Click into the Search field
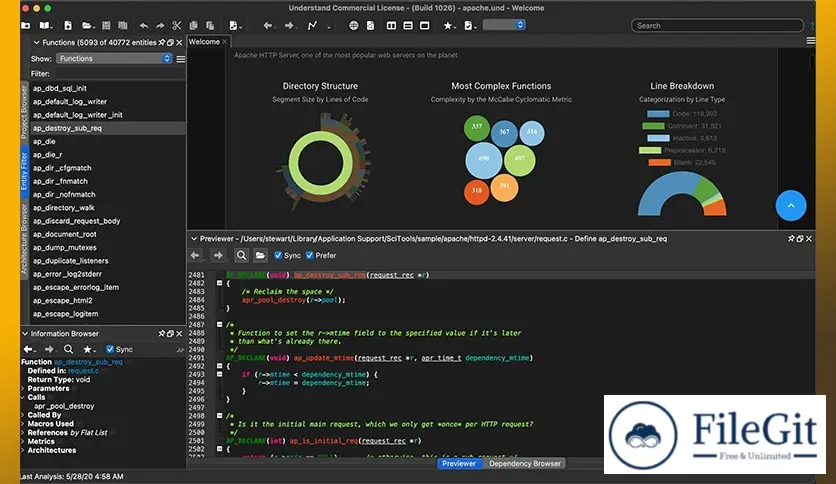836x484 pixels. point(717,26)
